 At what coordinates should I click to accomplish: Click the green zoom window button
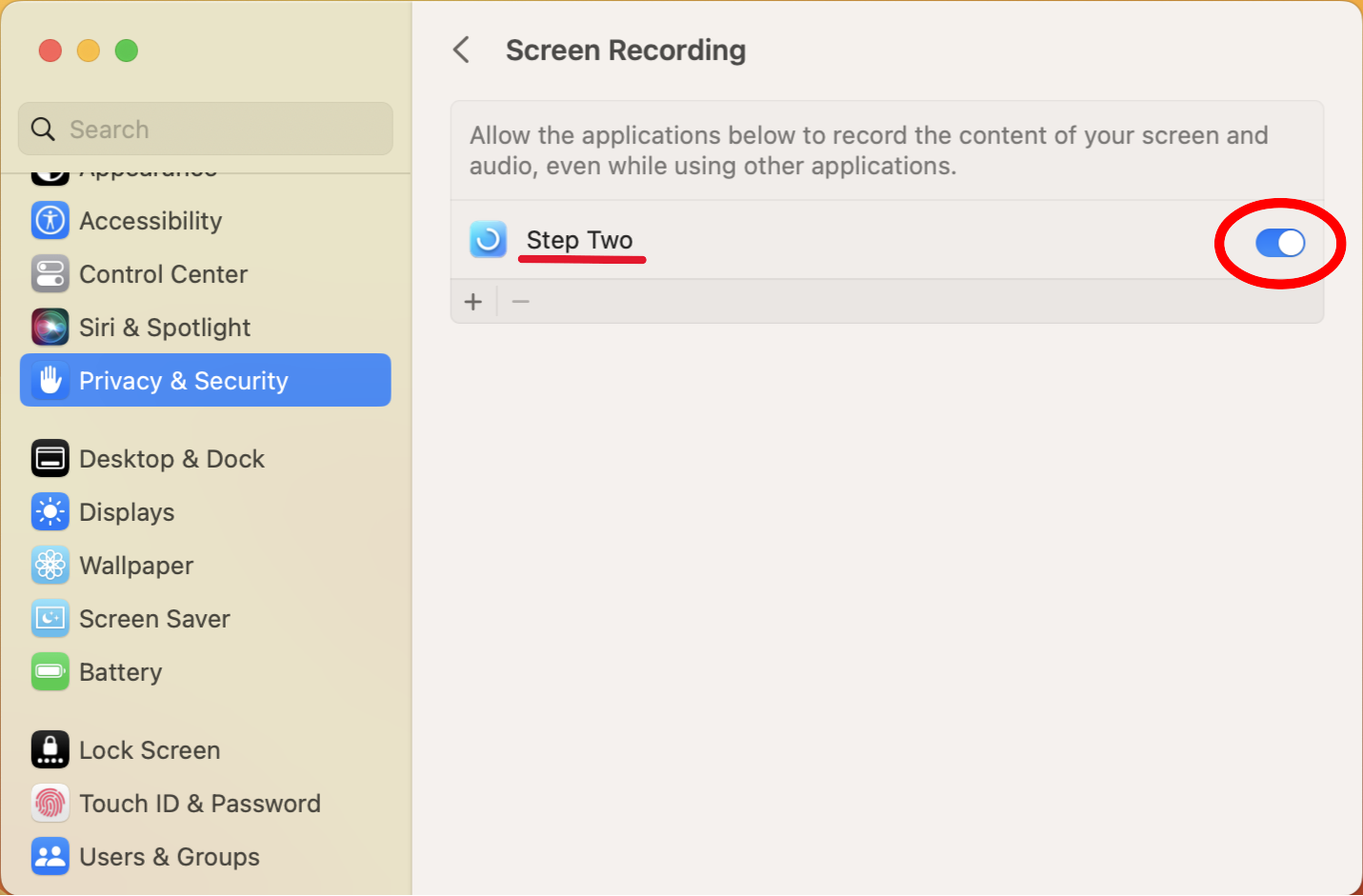pyautogui.click(x=127, y=50)
